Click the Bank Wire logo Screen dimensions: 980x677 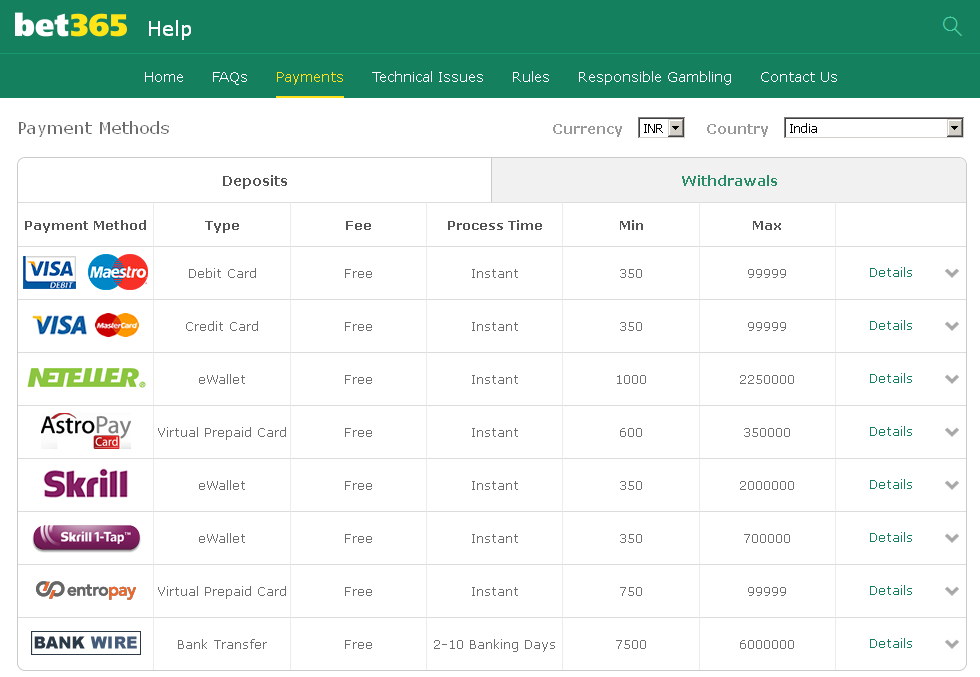[x=86, y=643]
